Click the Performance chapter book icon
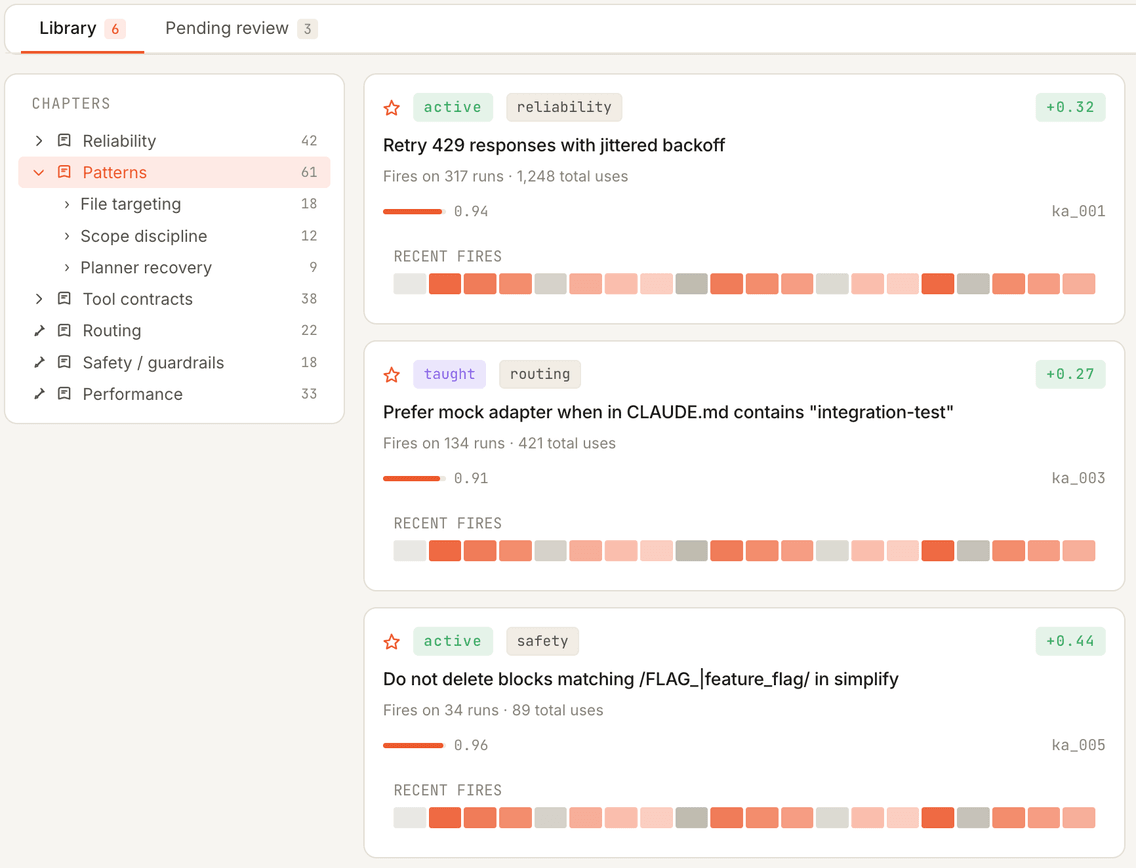Screen dimensions: 1136x868 coord(64,394)
